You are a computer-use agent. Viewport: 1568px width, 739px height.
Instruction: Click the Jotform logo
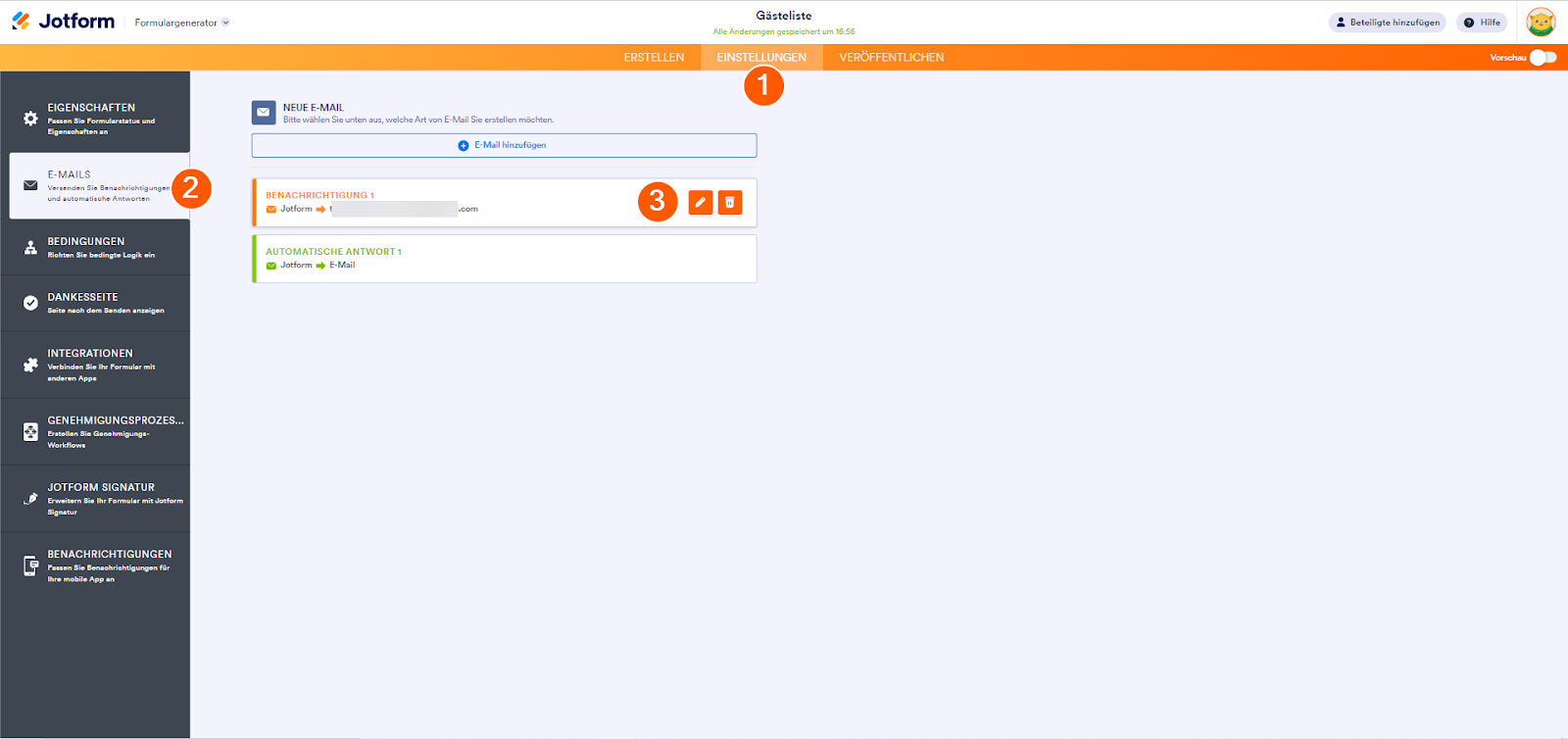(63, 22)
